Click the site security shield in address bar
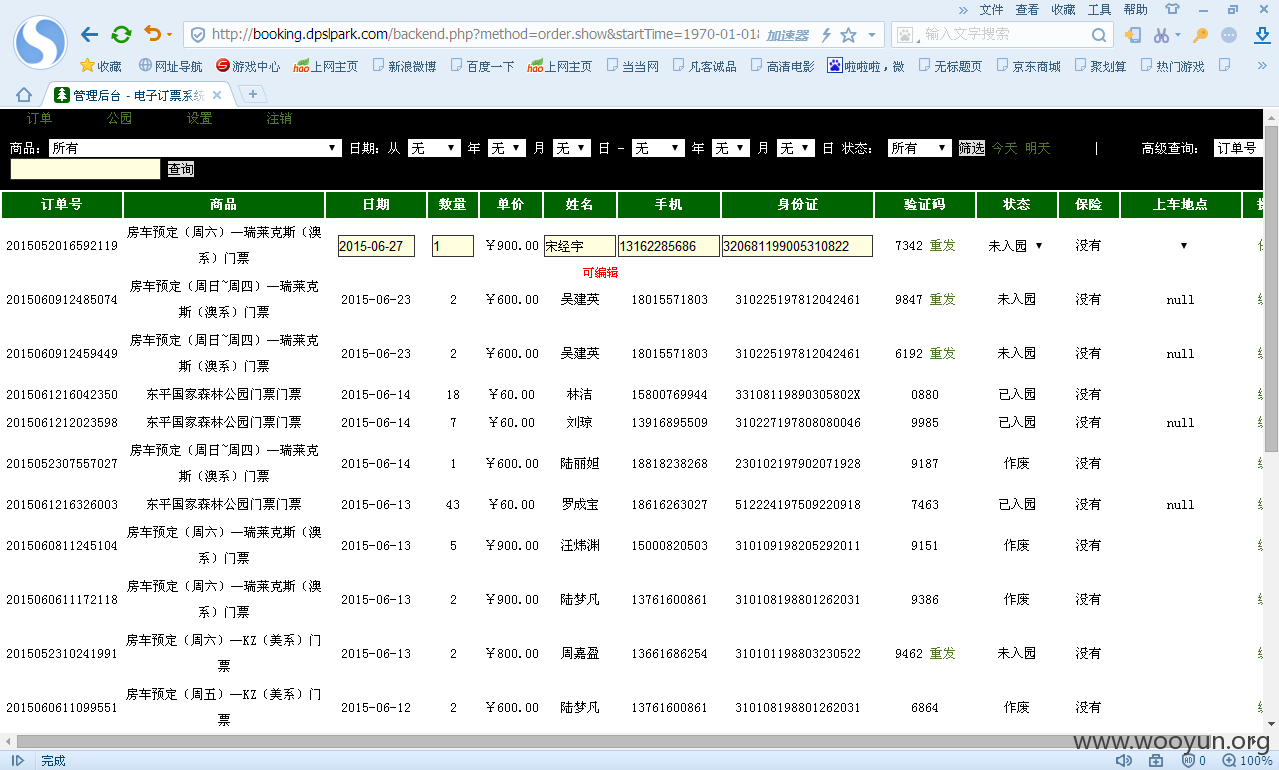 tap(198, 35)
